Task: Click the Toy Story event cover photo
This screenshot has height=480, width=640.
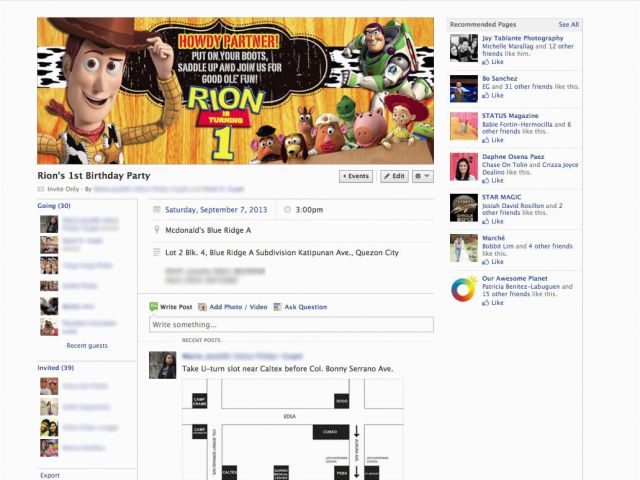Action: (236, 91)
